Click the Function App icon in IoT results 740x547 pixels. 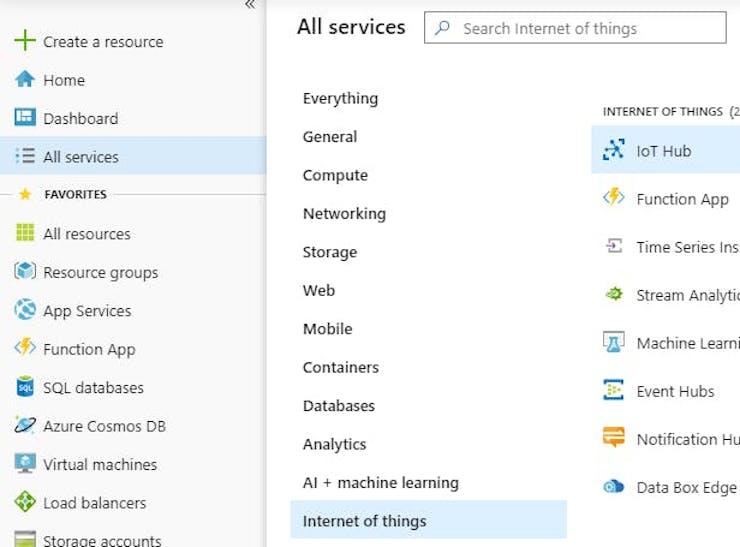[x=614, y=197]
